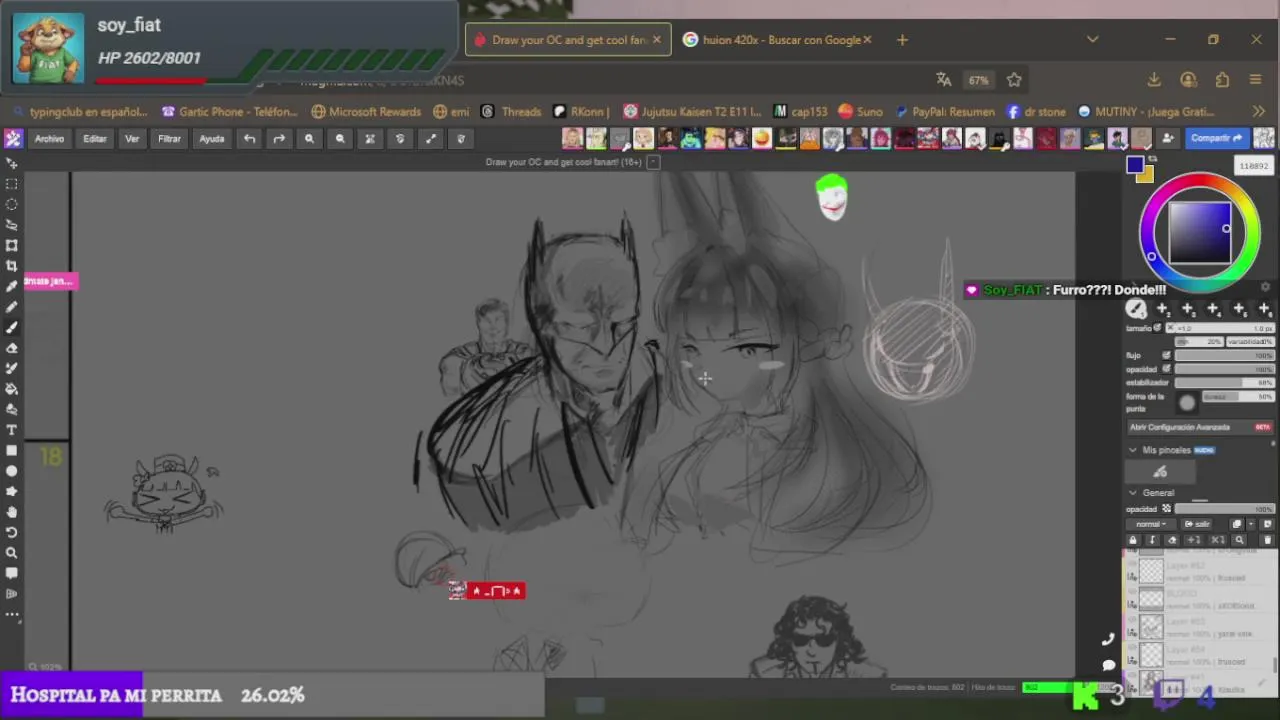Open the Editar menu
The width and height of the screenshot is (1280, 720).
[94, 139]
